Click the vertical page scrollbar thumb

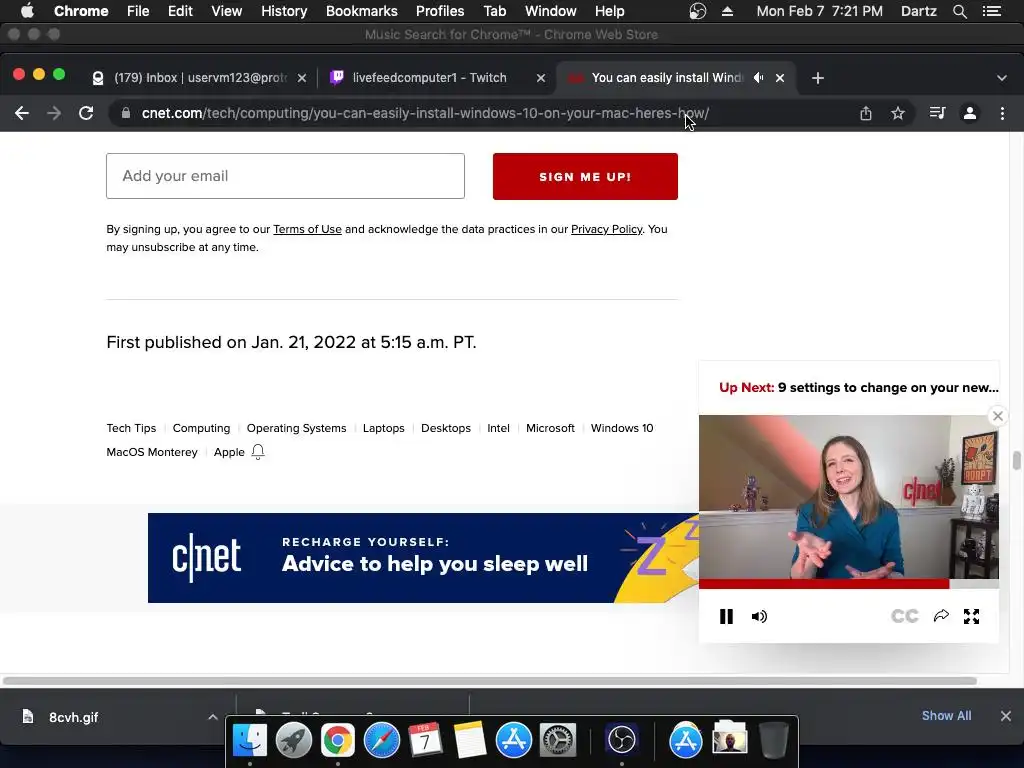(x=1016, y=460)
